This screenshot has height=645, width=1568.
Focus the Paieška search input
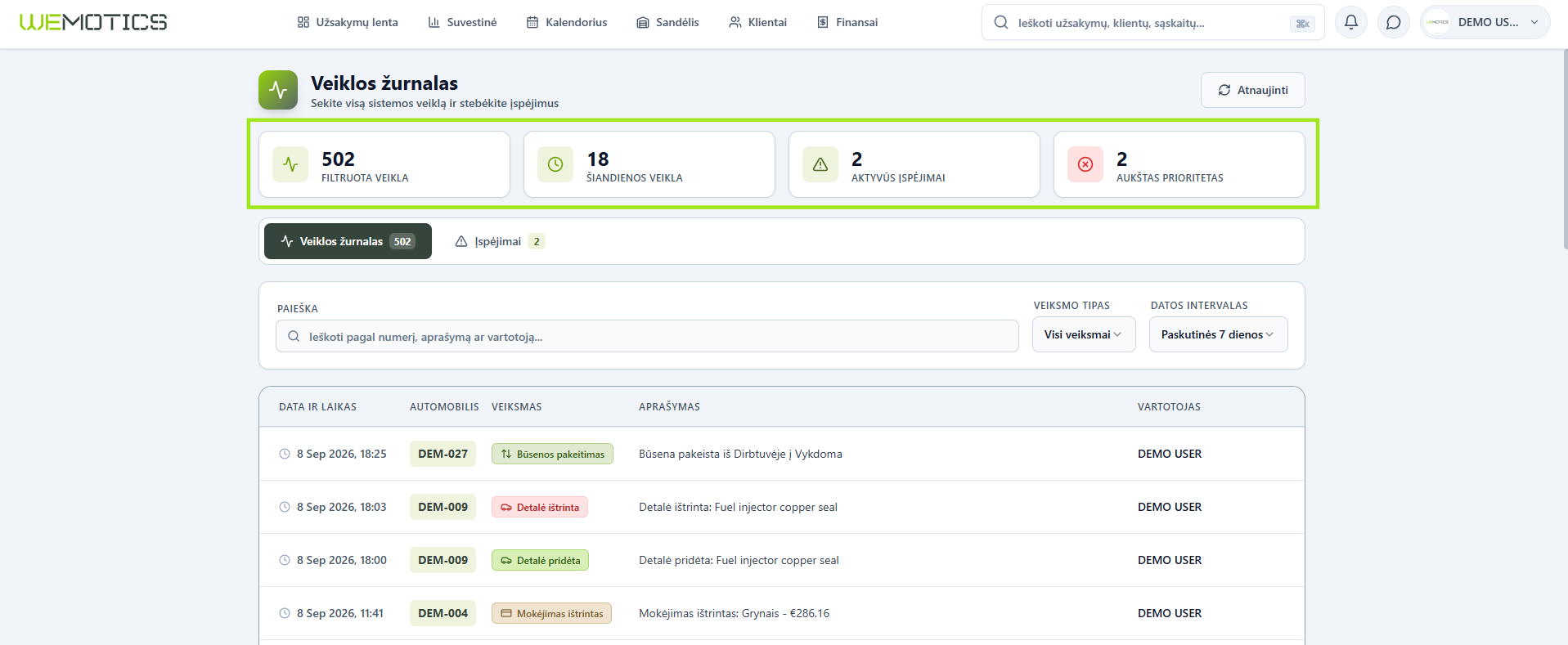click(x=647, y=336)
